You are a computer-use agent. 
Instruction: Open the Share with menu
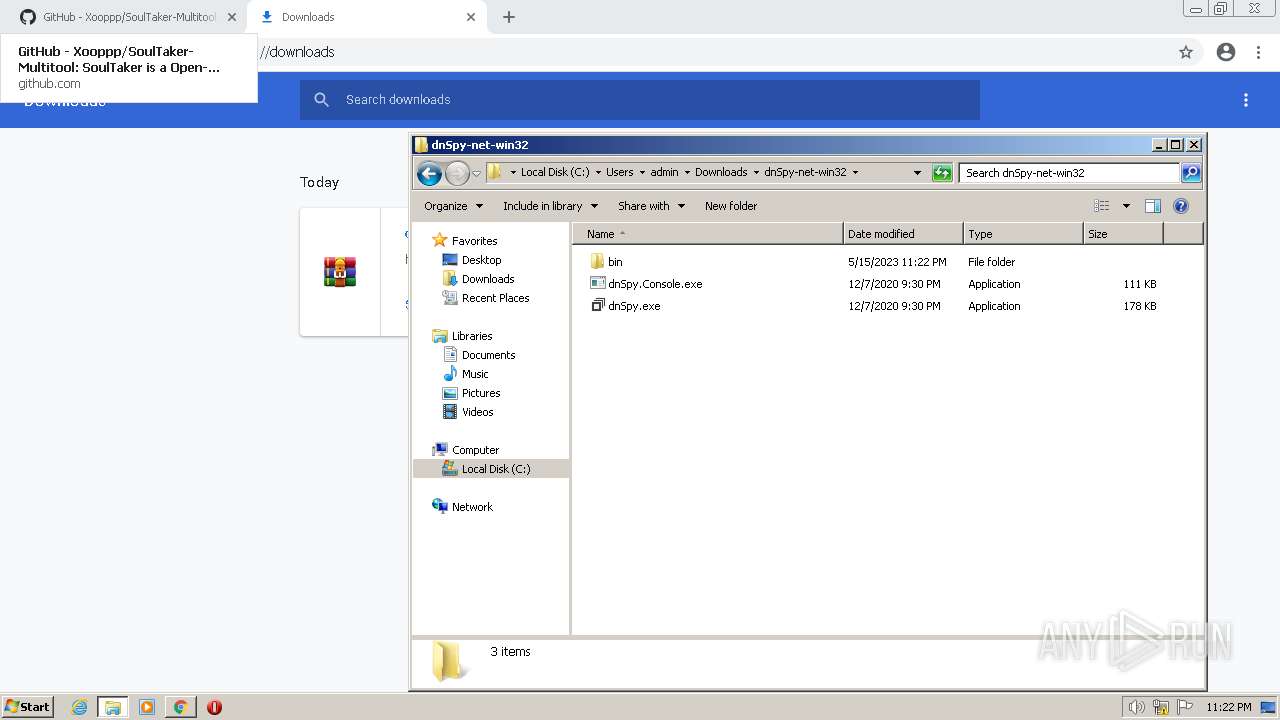click(651, 206)
